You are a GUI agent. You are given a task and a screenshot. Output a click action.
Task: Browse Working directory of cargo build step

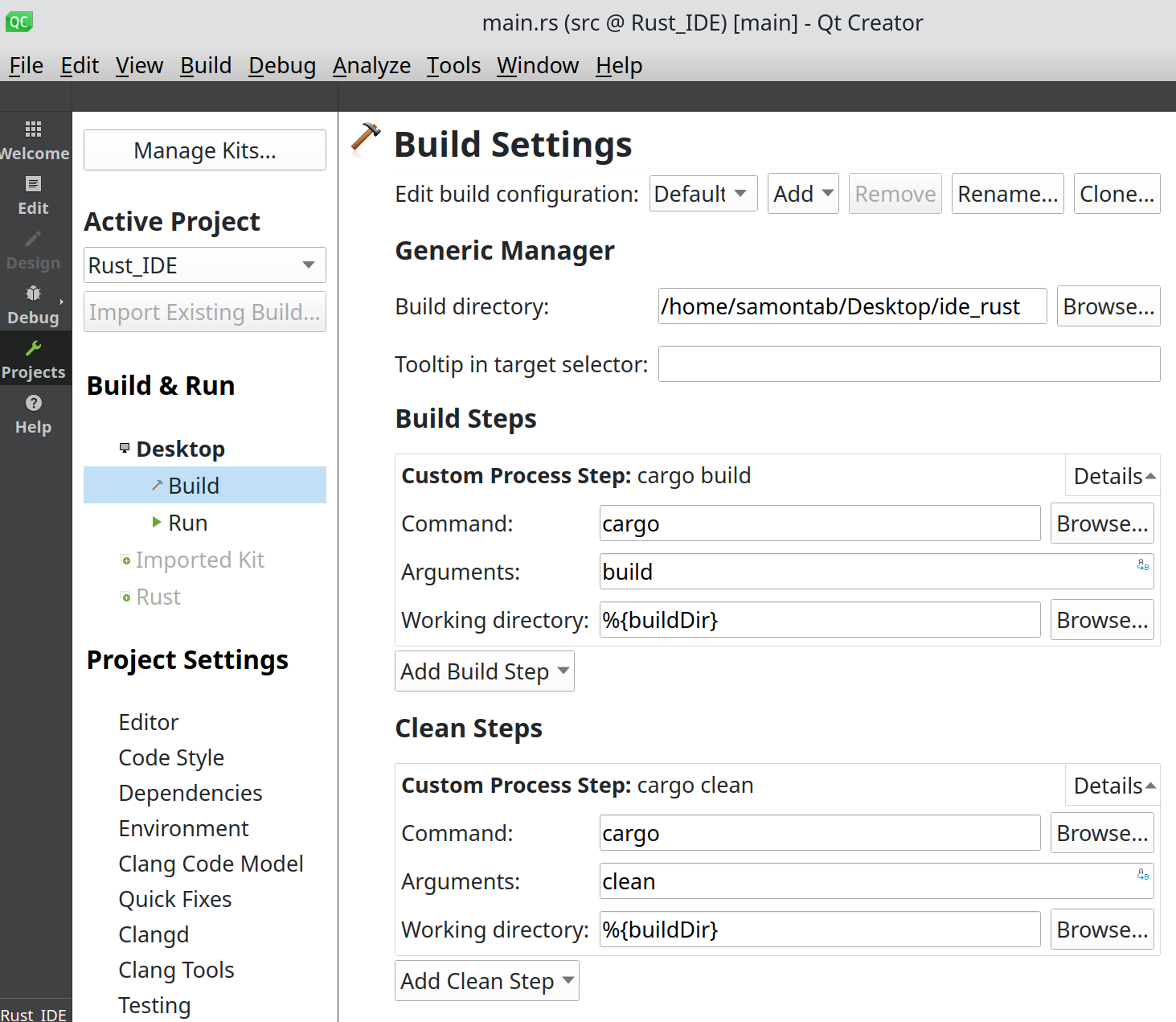1102,620
